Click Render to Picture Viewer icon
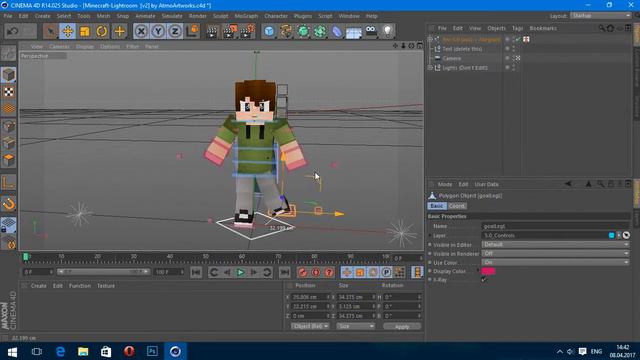The image size is (640, 360). 230,31
